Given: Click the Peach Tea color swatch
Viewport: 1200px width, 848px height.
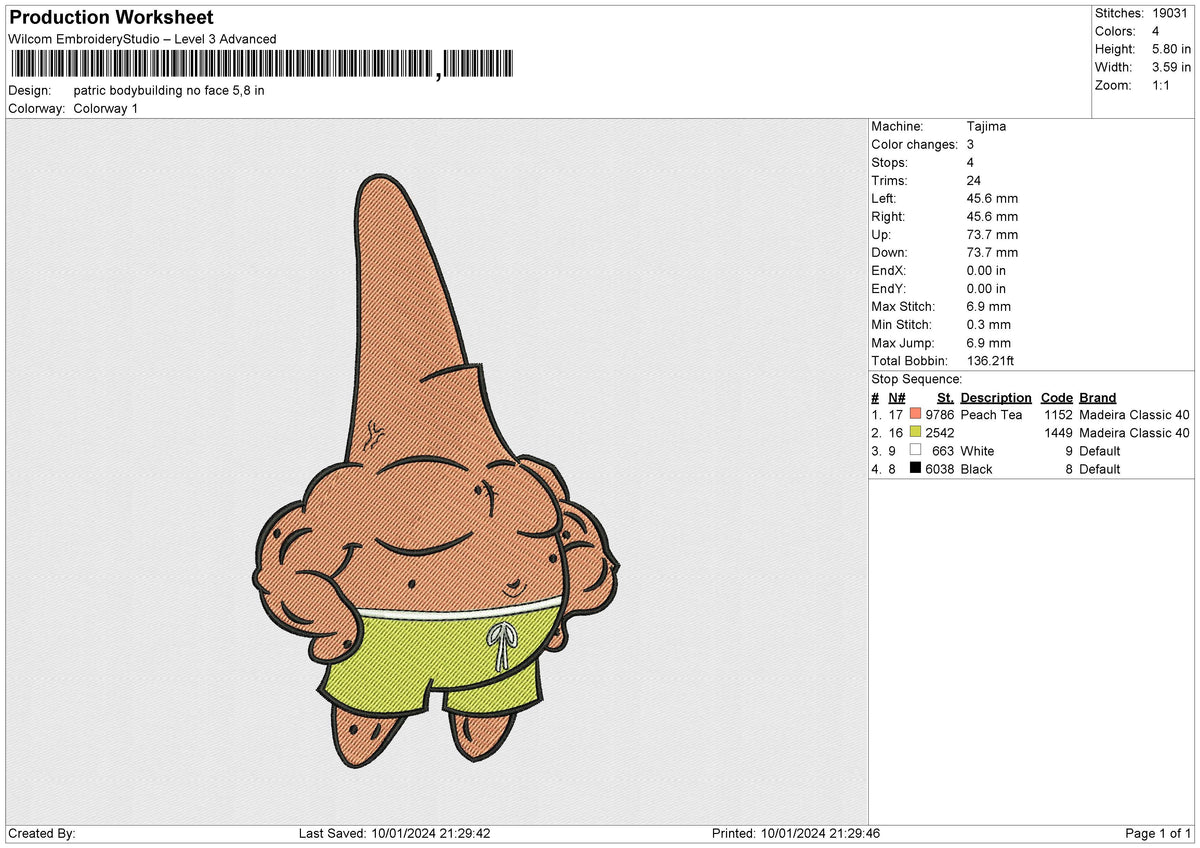Looking at the screenshot, I should pos(915,414).
